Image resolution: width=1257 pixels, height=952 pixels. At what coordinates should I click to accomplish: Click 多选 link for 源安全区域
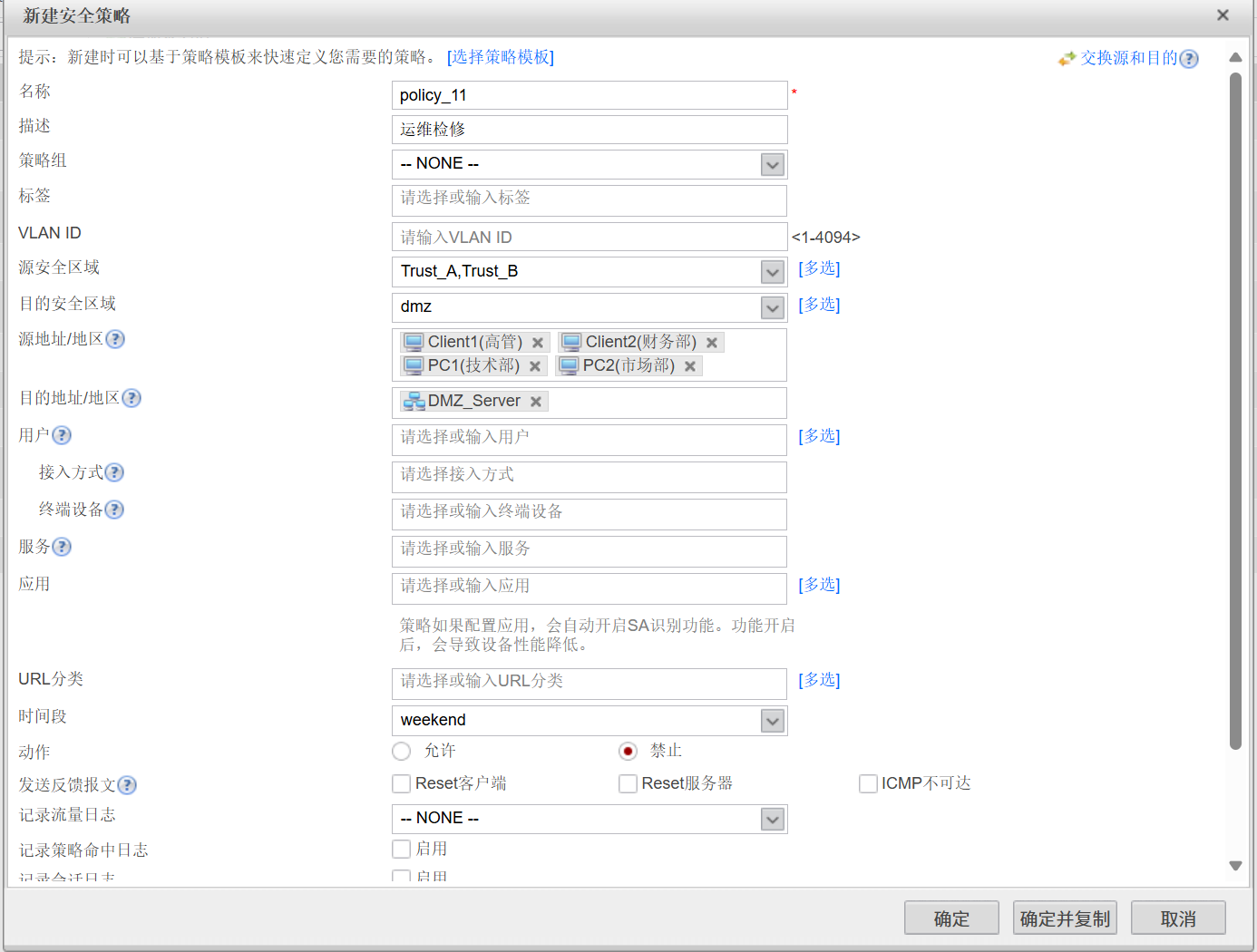[x=819, y=268]
